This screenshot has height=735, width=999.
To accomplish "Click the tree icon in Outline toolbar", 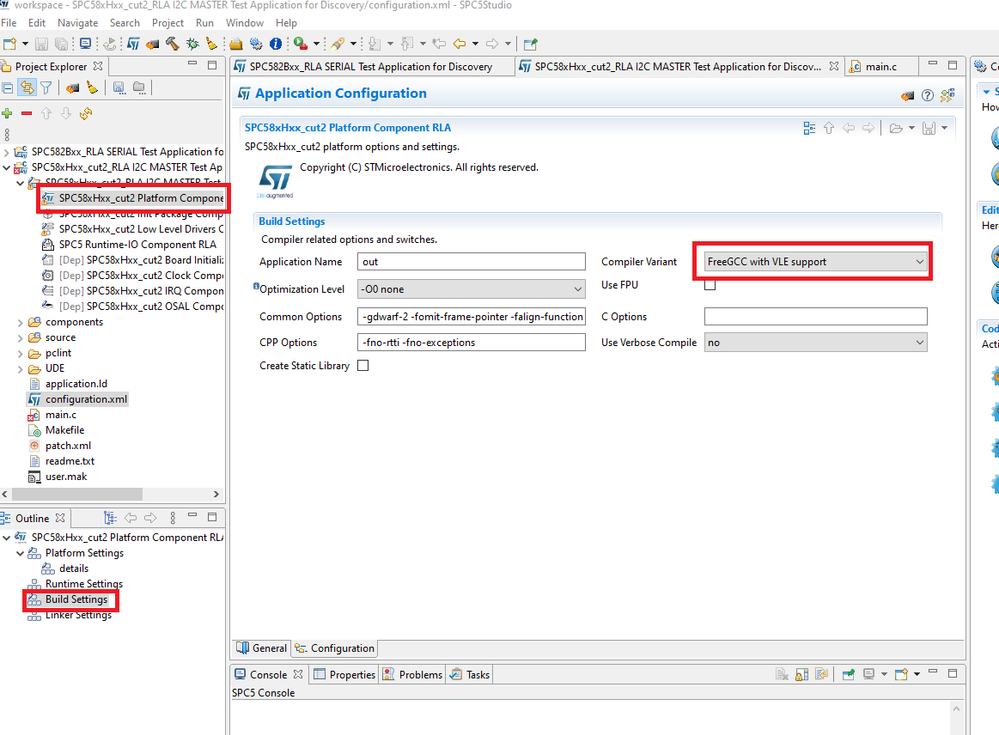I will coord(110,518).
